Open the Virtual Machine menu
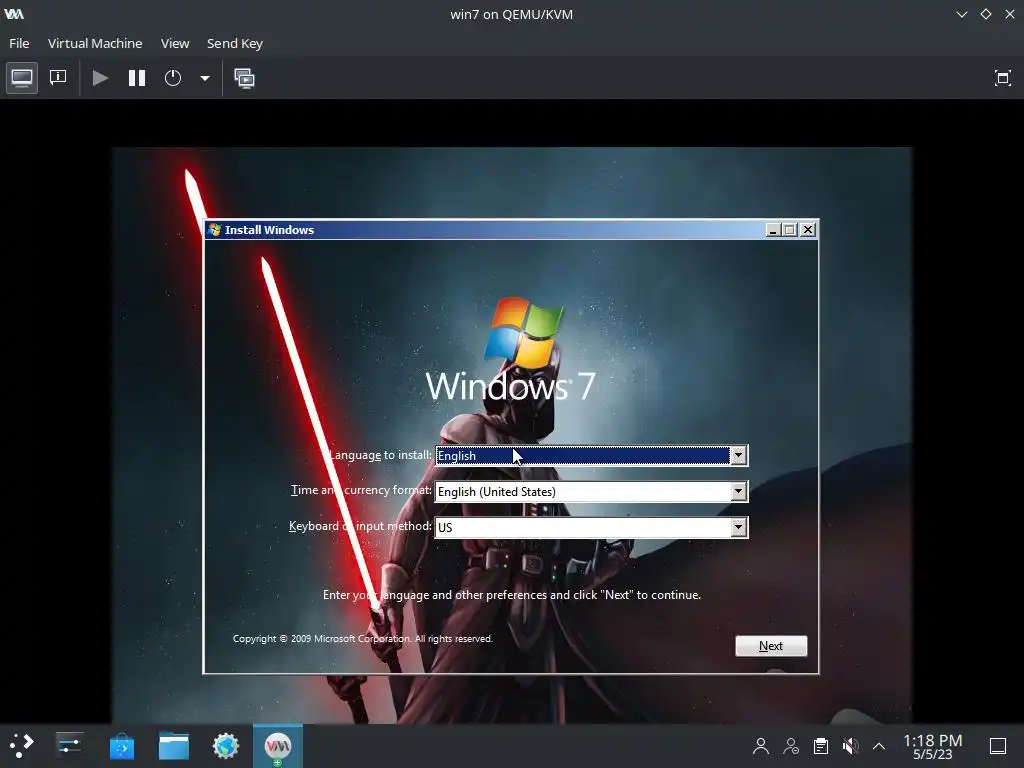The image size is (1024, 768). tap(95, 43)
